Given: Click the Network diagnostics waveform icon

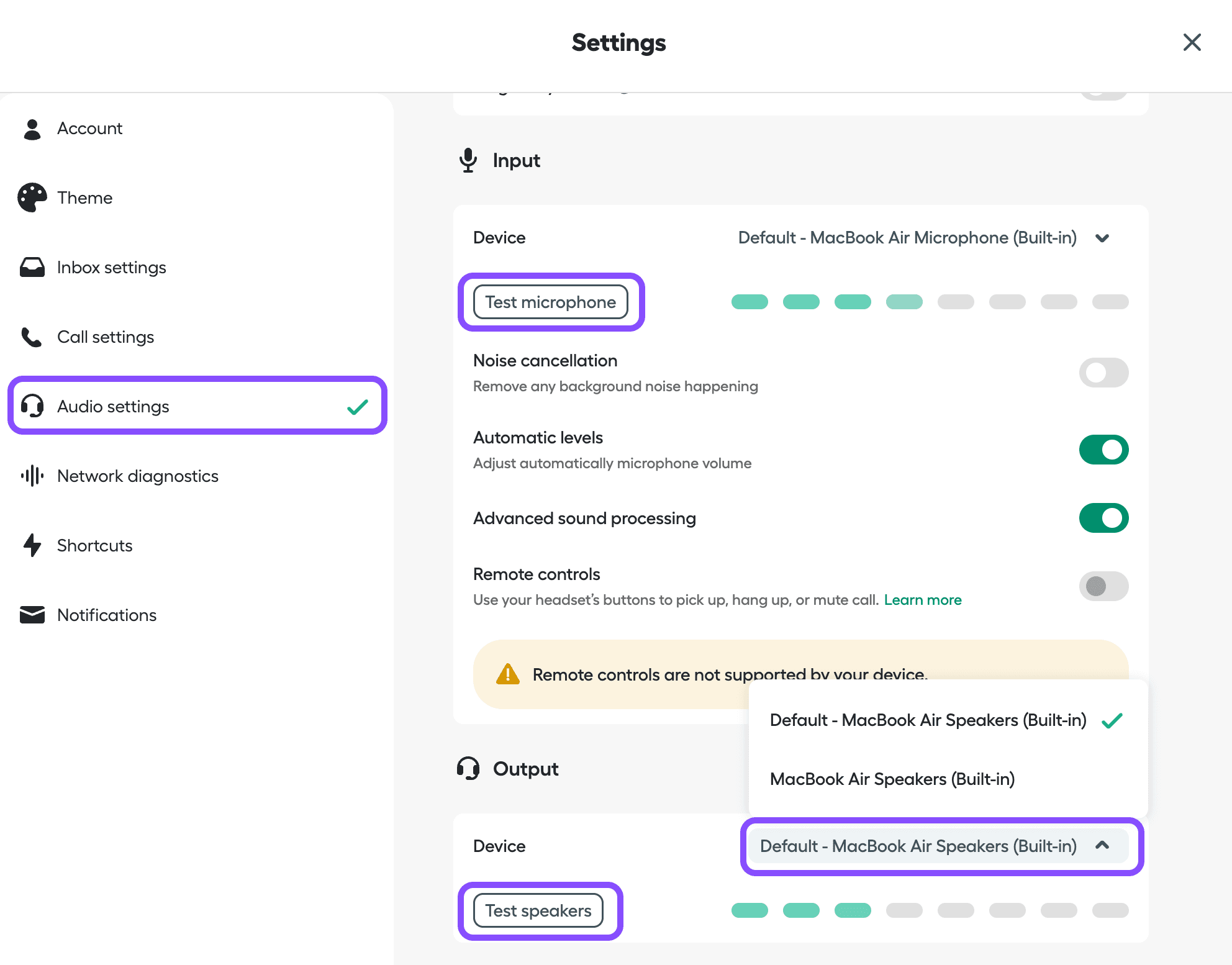Looking at the screenshot, I should [x=31, y=476].
